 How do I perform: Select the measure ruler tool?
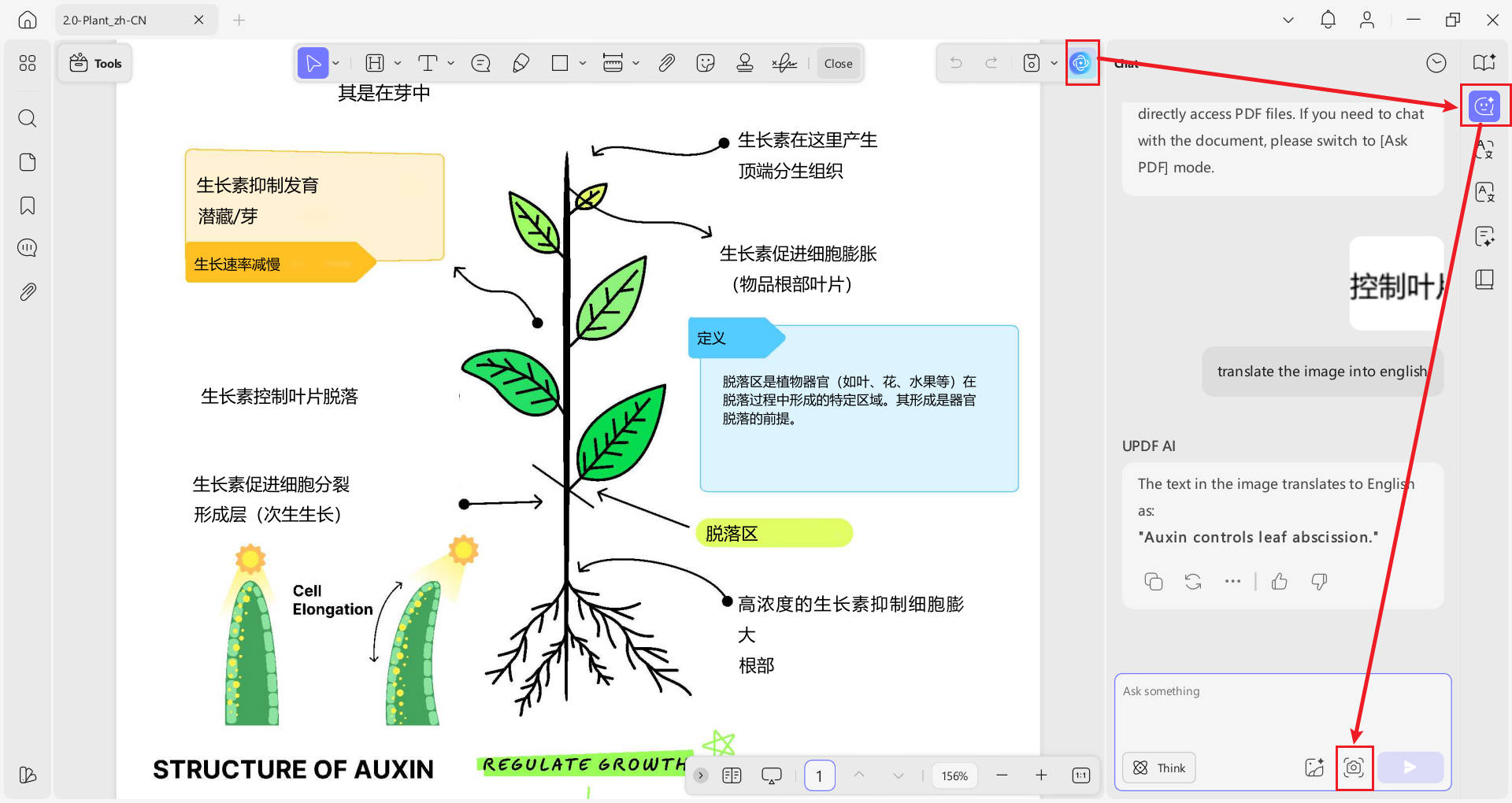[x=613, y=63]
